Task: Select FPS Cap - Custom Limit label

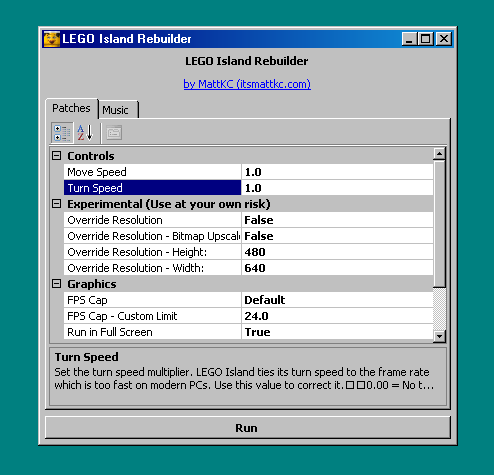Action: coord(152,316)
